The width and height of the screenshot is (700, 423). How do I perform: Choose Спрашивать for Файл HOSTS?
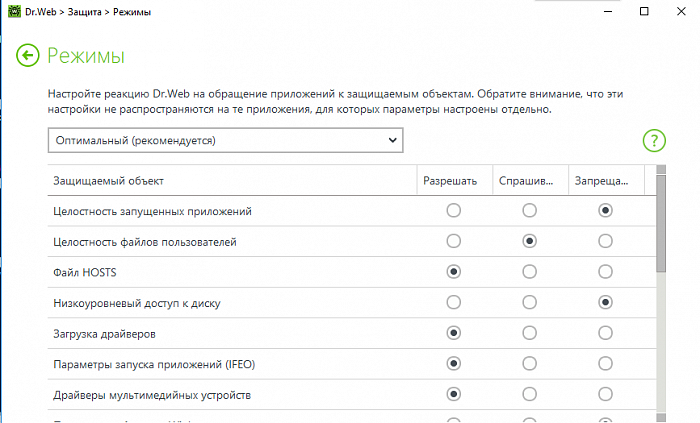pos(529,272)
